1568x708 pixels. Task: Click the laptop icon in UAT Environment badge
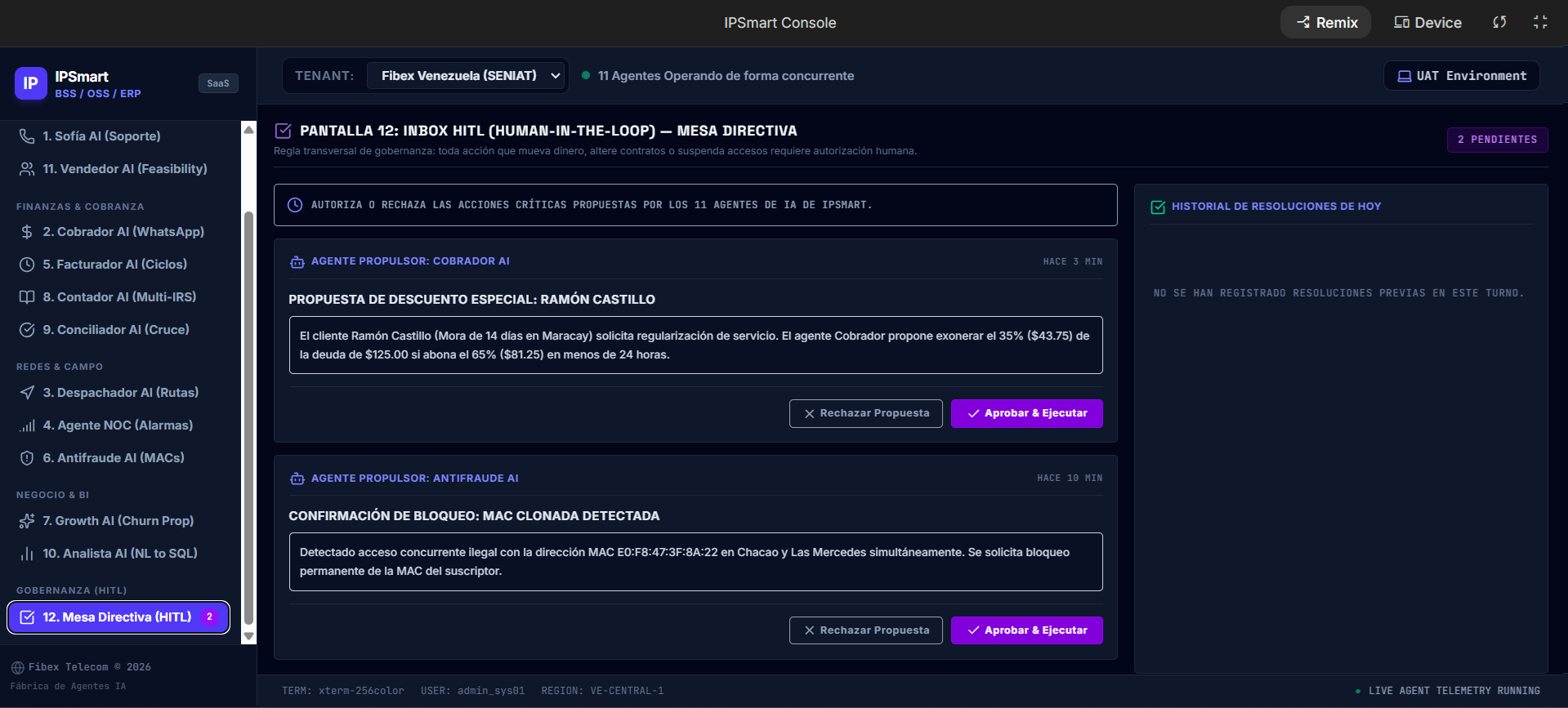[x=1405, y=76]
